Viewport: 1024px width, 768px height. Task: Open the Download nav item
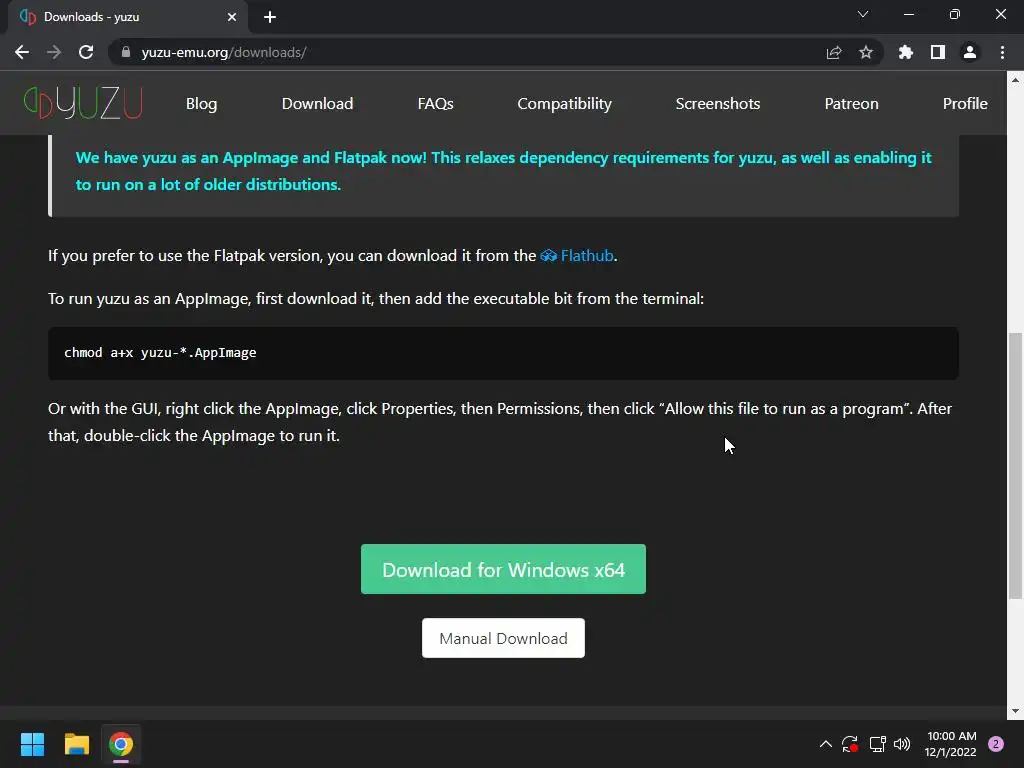tap(317, 103)
